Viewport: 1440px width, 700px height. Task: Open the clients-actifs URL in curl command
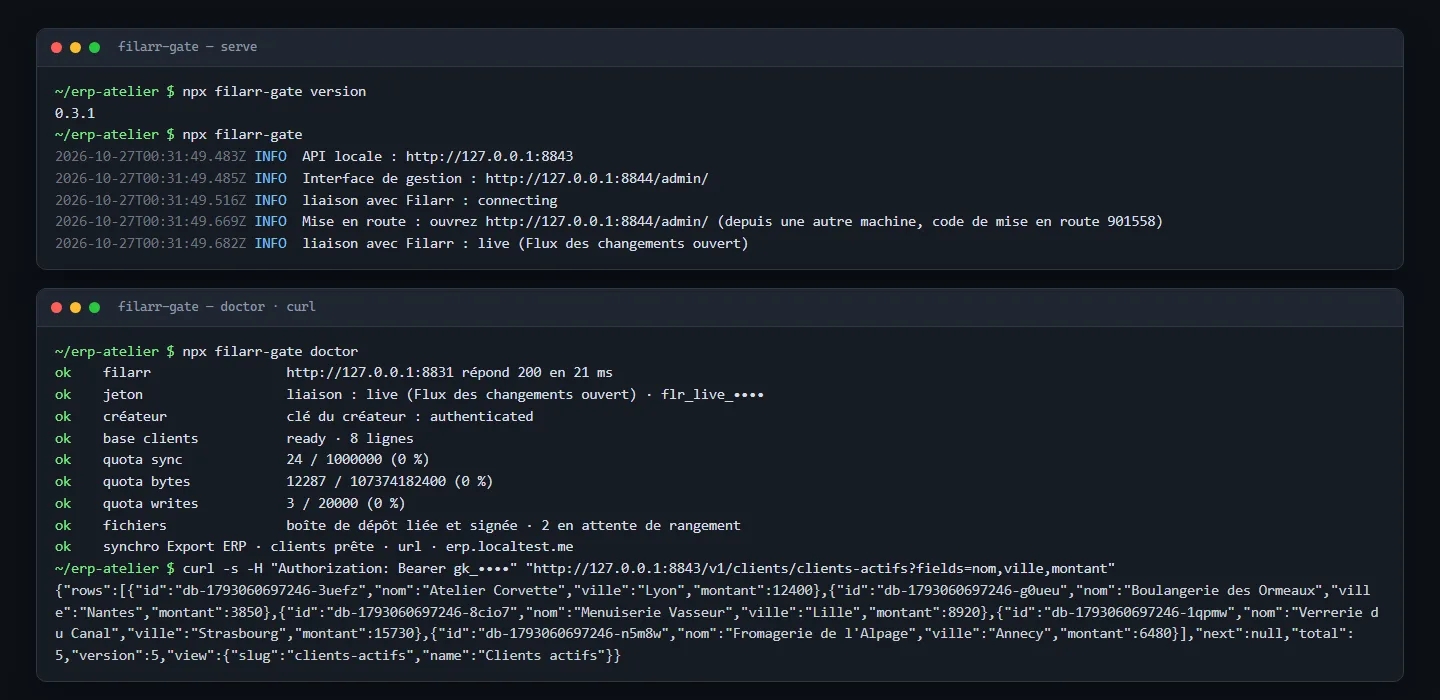tap(821, 568)
